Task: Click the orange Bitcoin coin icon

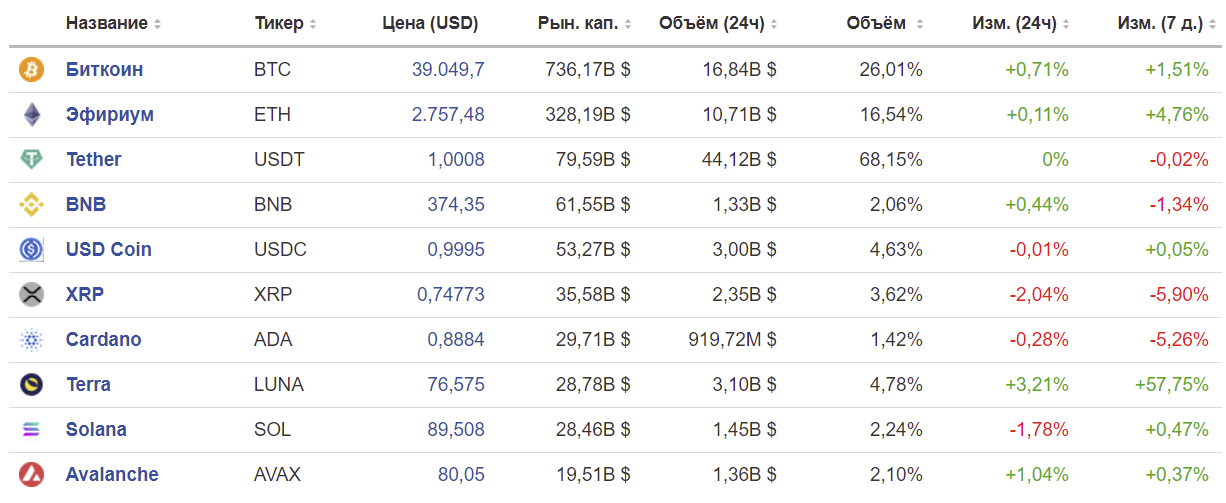Action: point(32,70)
